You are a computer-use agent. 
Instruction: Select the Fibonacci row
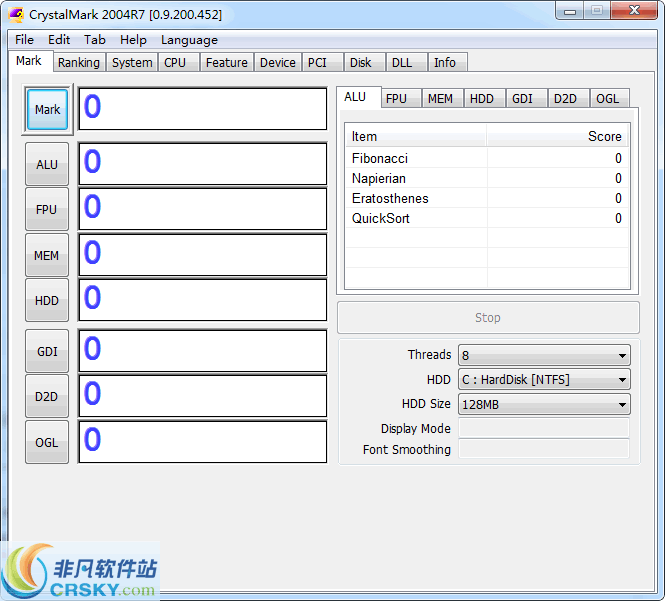click(x=487, y=158)
